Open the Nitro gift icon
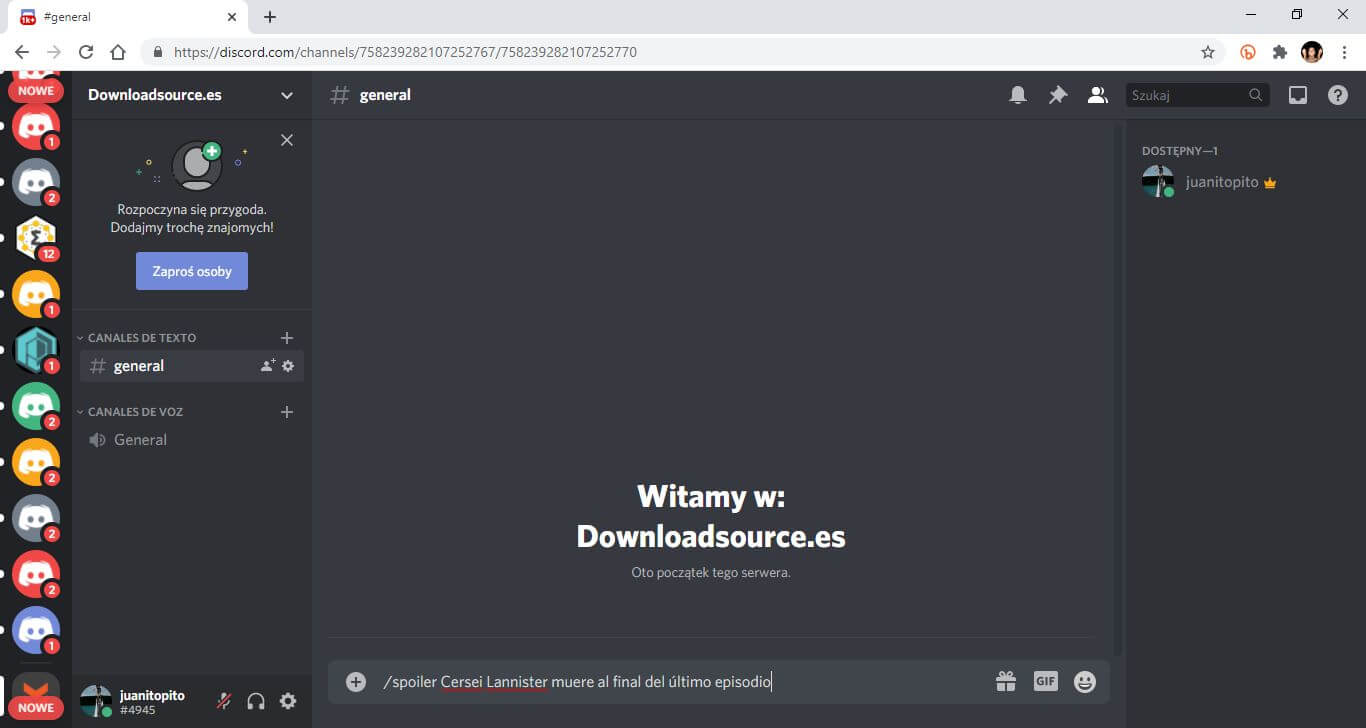 coord(1006,682)
